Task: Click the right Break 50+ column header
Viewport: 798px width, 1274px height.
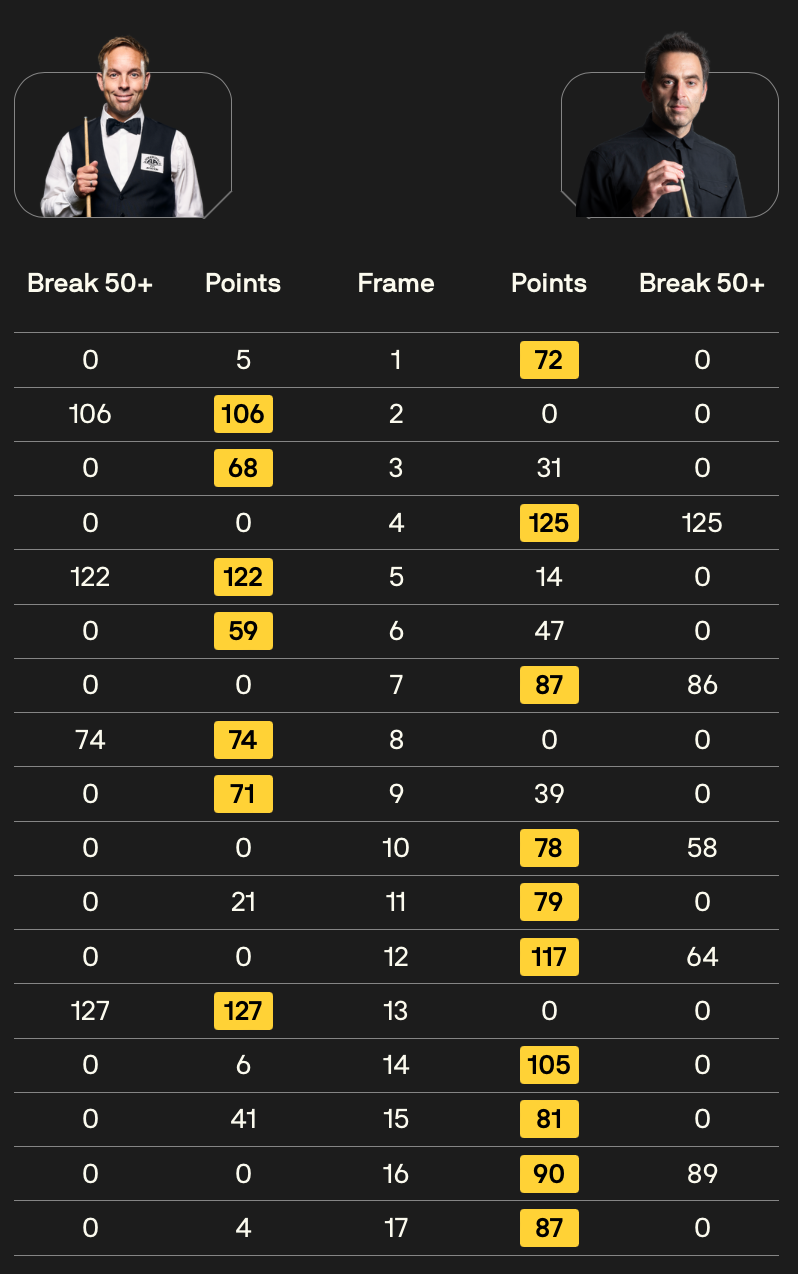Action: pos(702,283)
